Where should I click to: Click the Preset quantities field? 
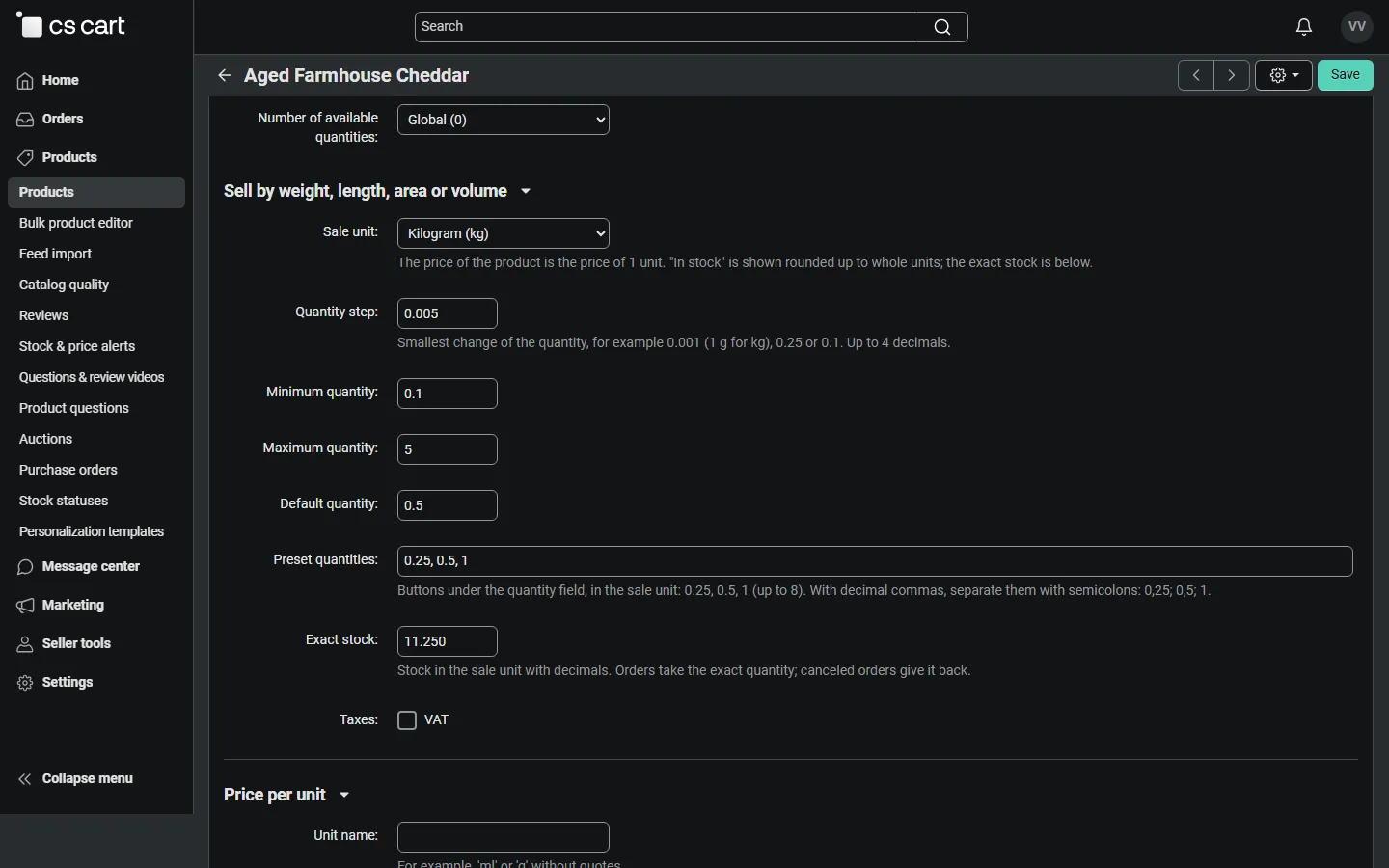point(875,561)
